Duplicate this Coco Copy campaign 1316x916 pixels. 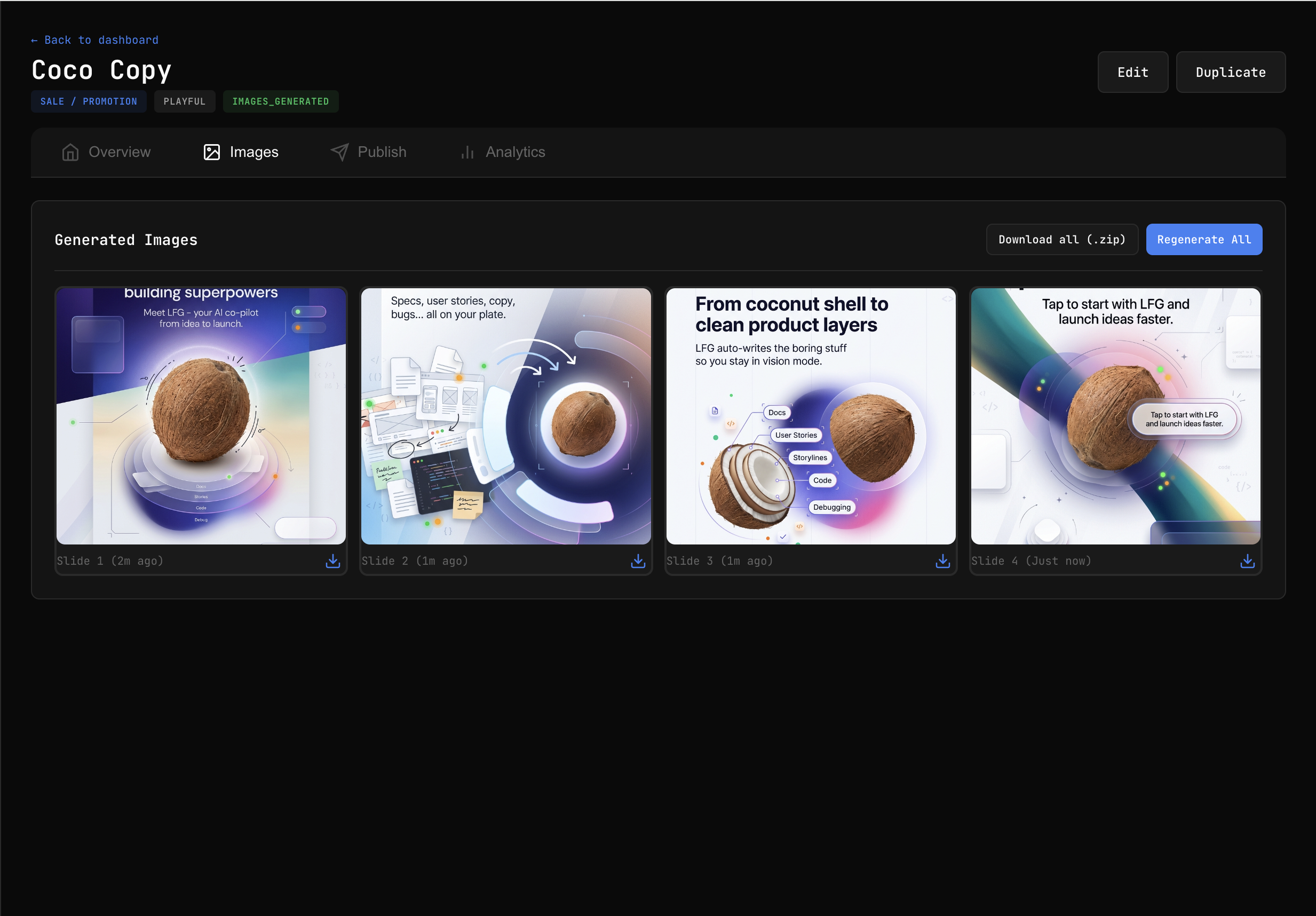pos(1230,72)
